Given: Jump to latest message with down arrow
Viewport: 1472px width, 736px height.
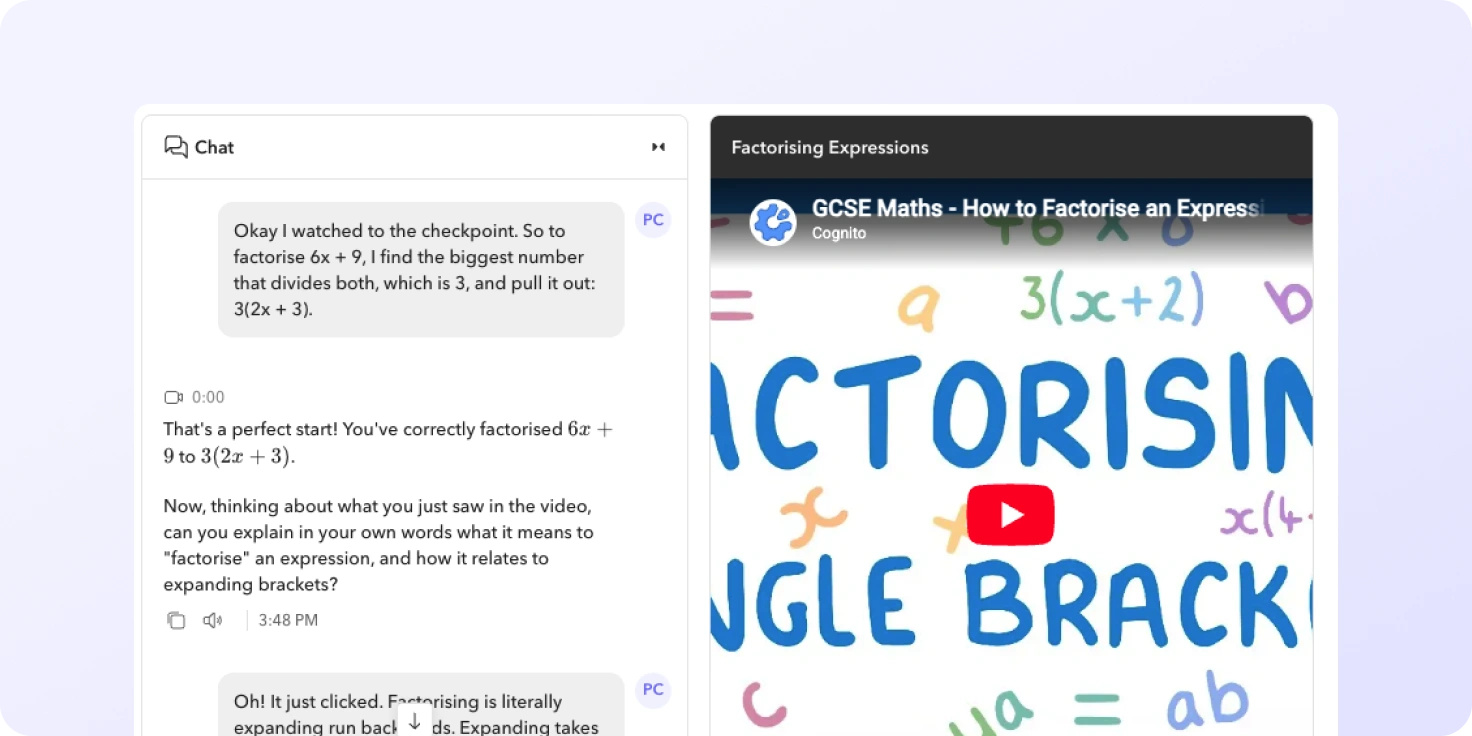Looking at the screenshot, I should tap(415, 719).
